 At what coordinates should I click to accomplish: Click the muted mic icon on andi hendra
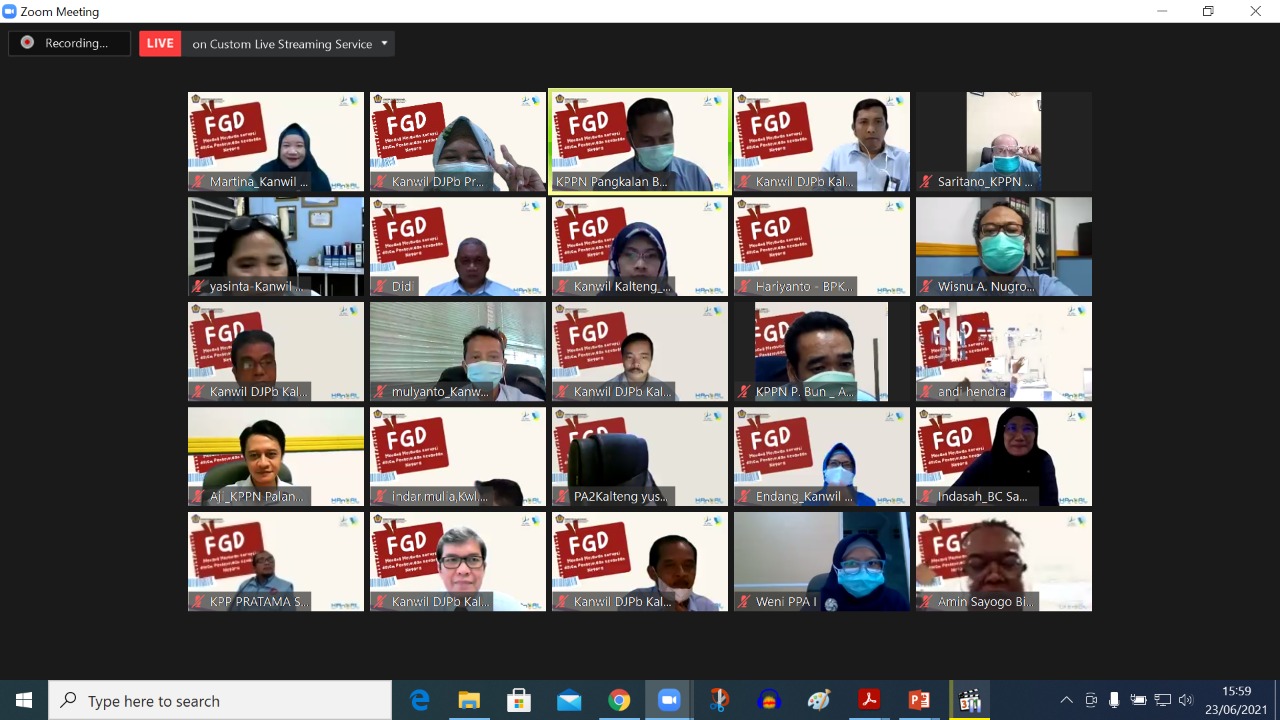pyautogui.click(x=926, y=392)
